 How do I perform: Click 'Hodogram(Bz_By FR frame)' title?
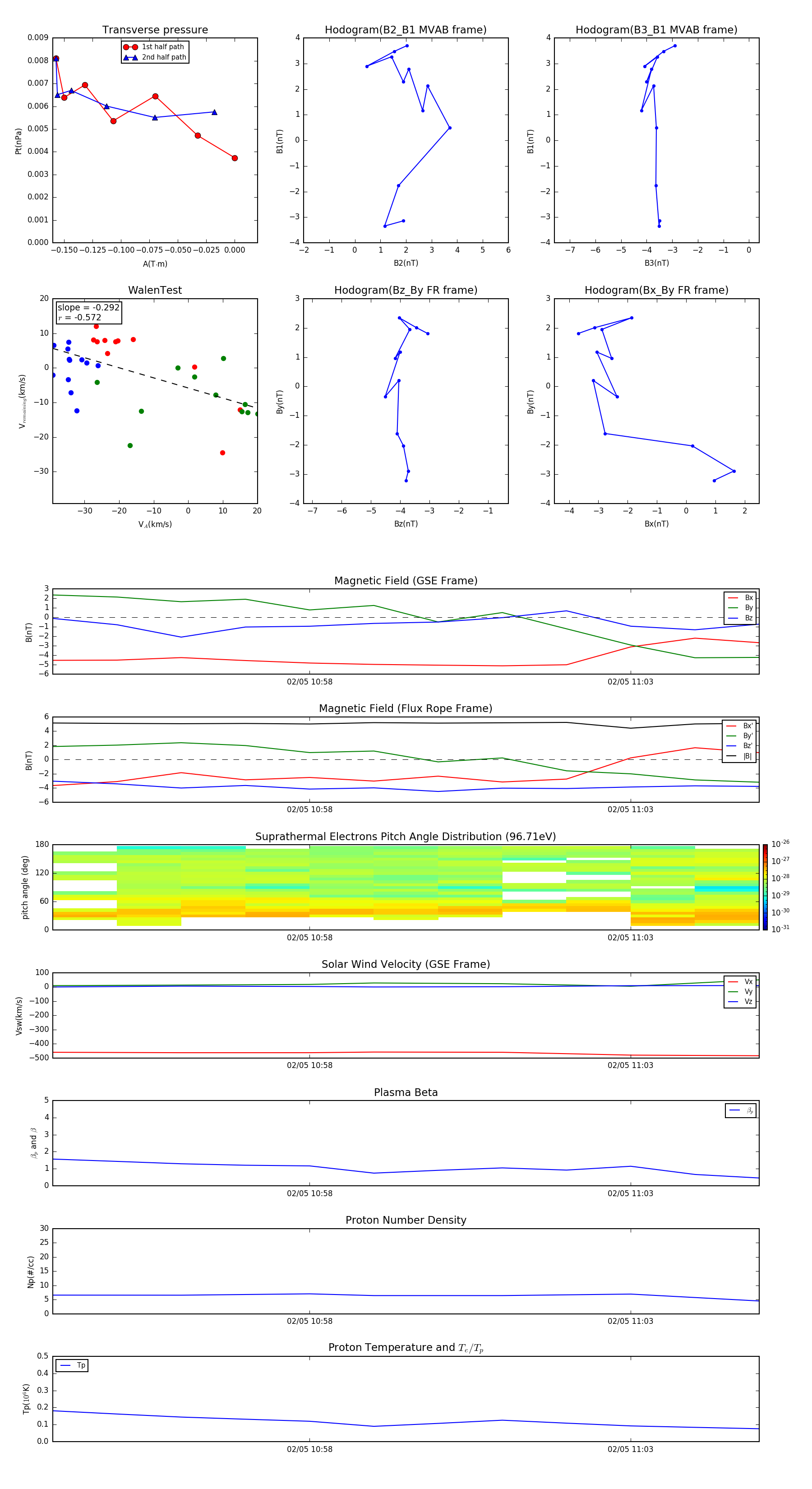point(406,290)
